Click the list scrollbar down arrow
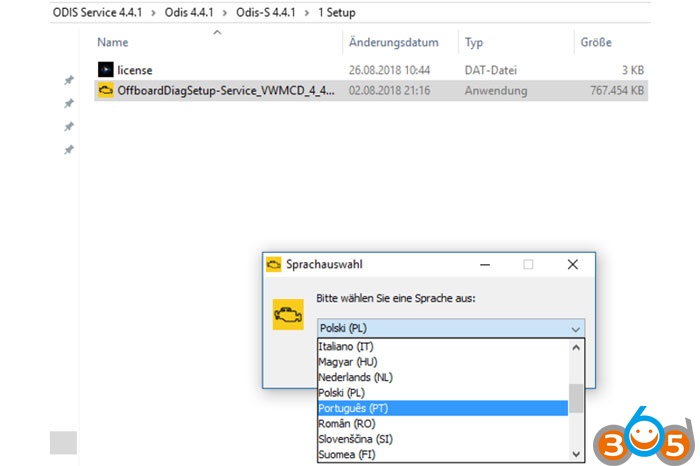This screenshot has height=466, width=700. 576,454
